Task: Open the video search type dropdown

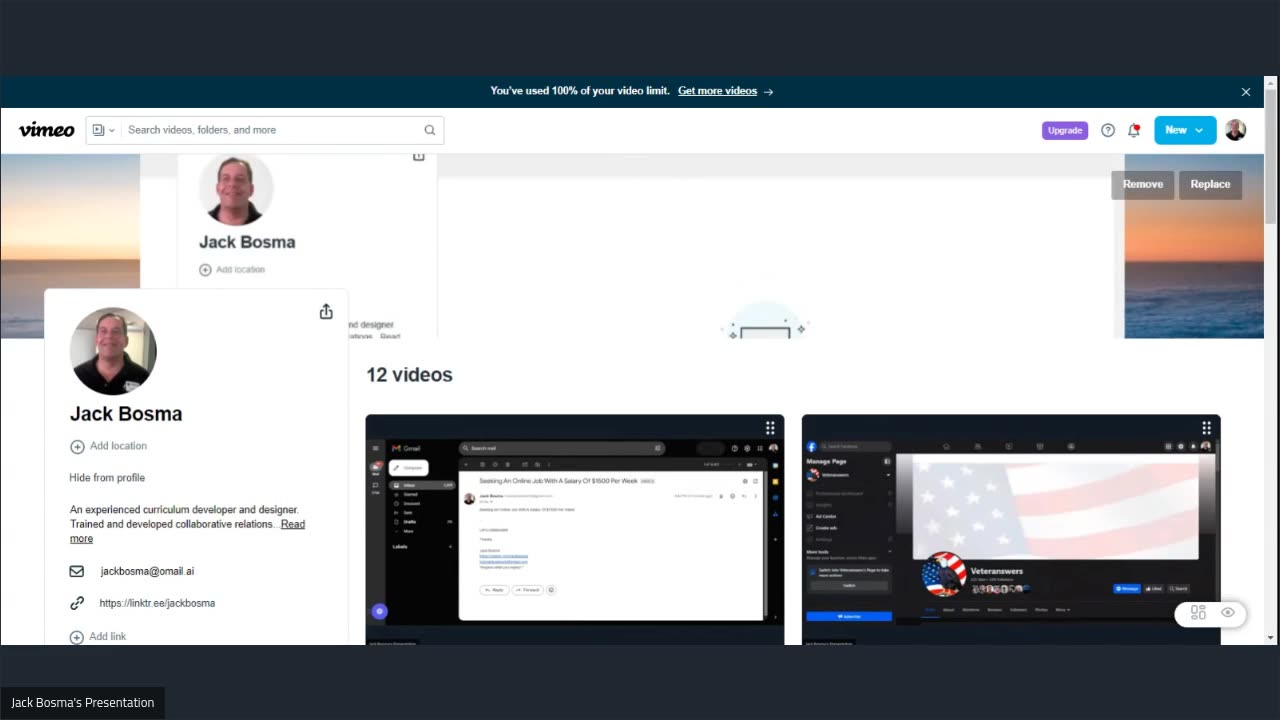Action: 104,130
